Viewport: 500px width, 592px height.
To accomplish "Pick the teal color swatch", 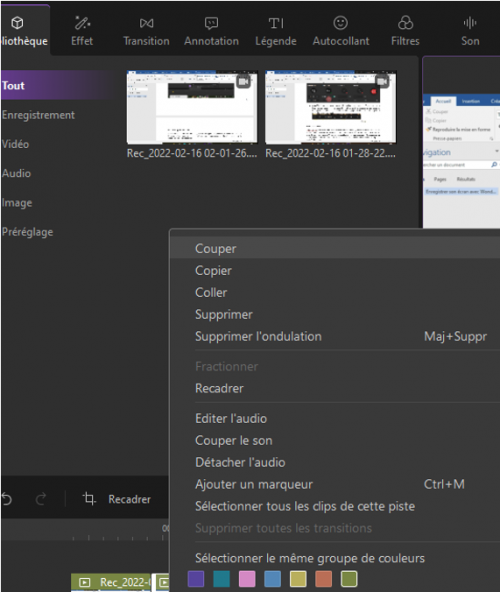I will 221,578.
